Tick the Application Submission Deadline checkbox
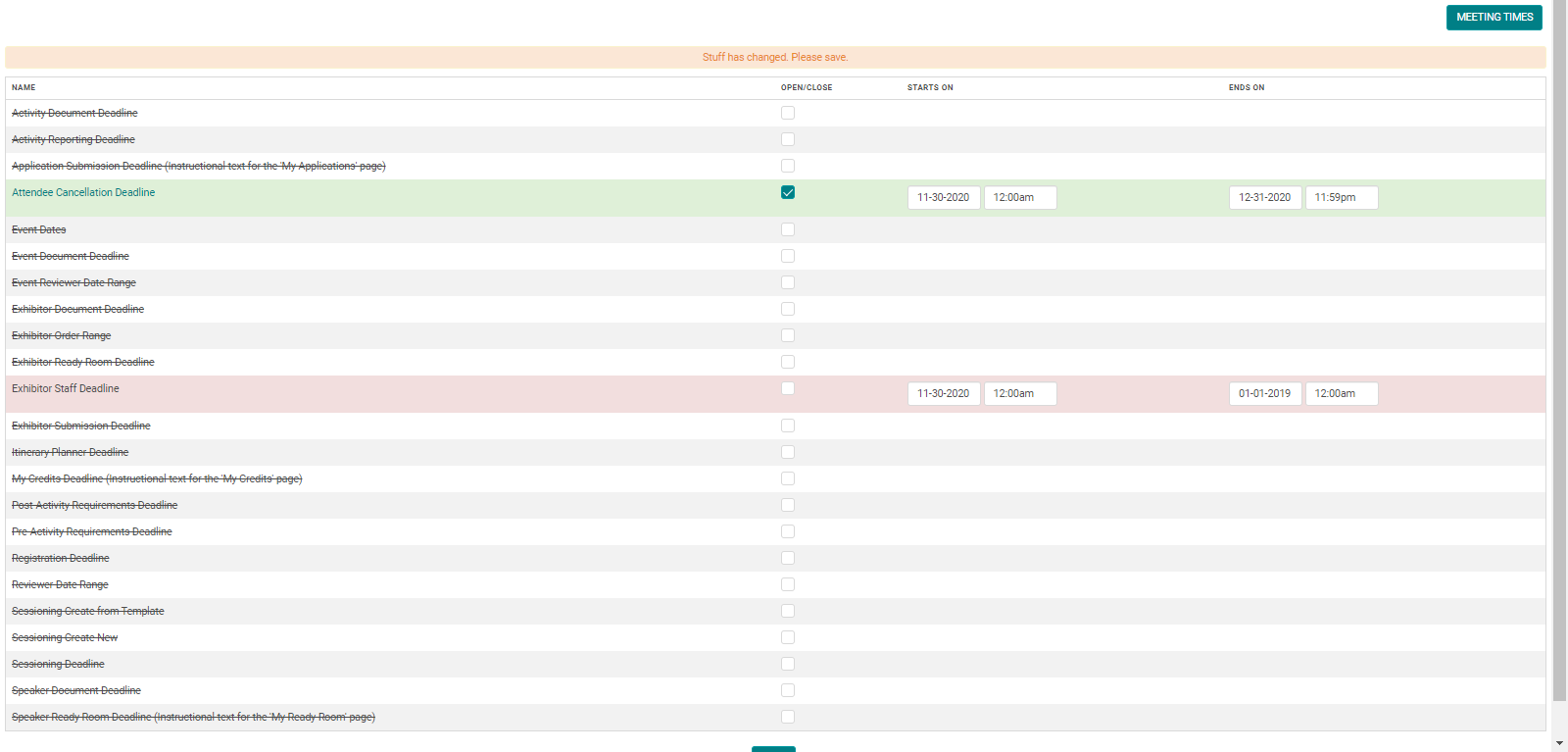This screenshot has height=752, width=1568. pyautogui.click(x=788, y=166)
